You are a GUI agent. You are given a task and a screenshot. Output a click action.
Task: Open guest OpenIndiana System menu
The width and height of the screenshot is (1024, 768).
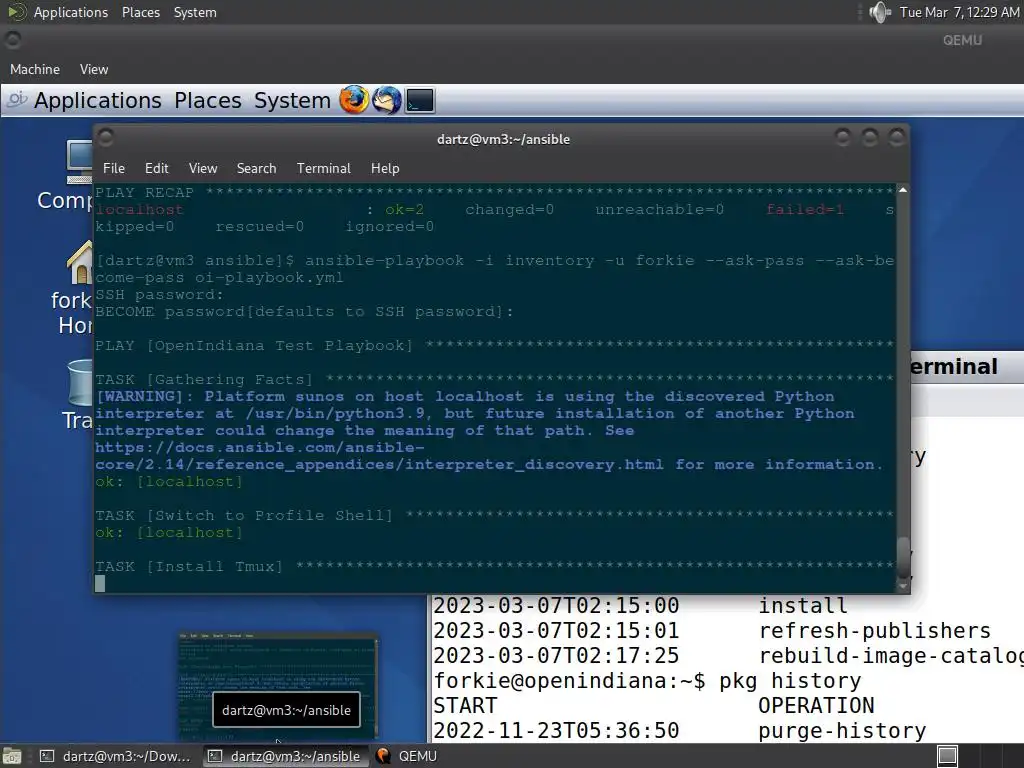click(292, 101)
